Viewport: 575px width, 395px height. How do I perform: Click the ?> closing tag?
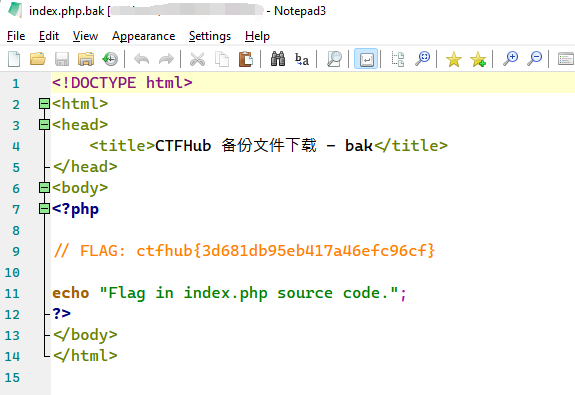tap(61, 314)
